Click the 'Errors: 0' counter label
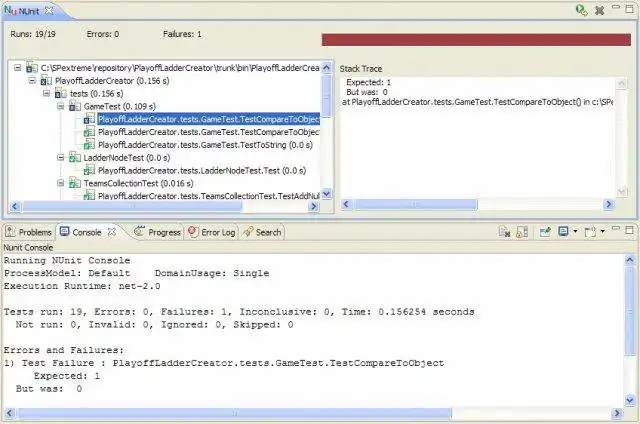 coord(103,34)
